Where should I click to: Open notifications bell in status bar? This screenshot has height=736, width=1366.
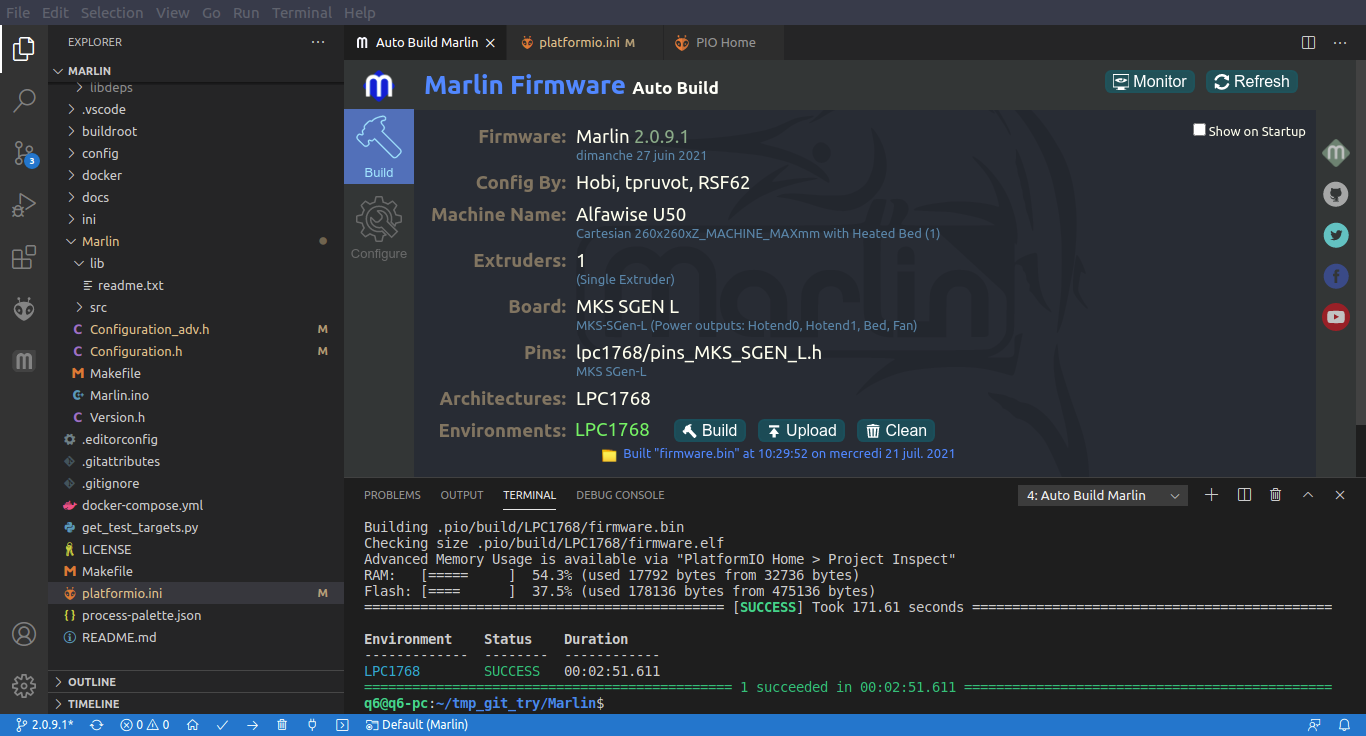(1345, 725)
